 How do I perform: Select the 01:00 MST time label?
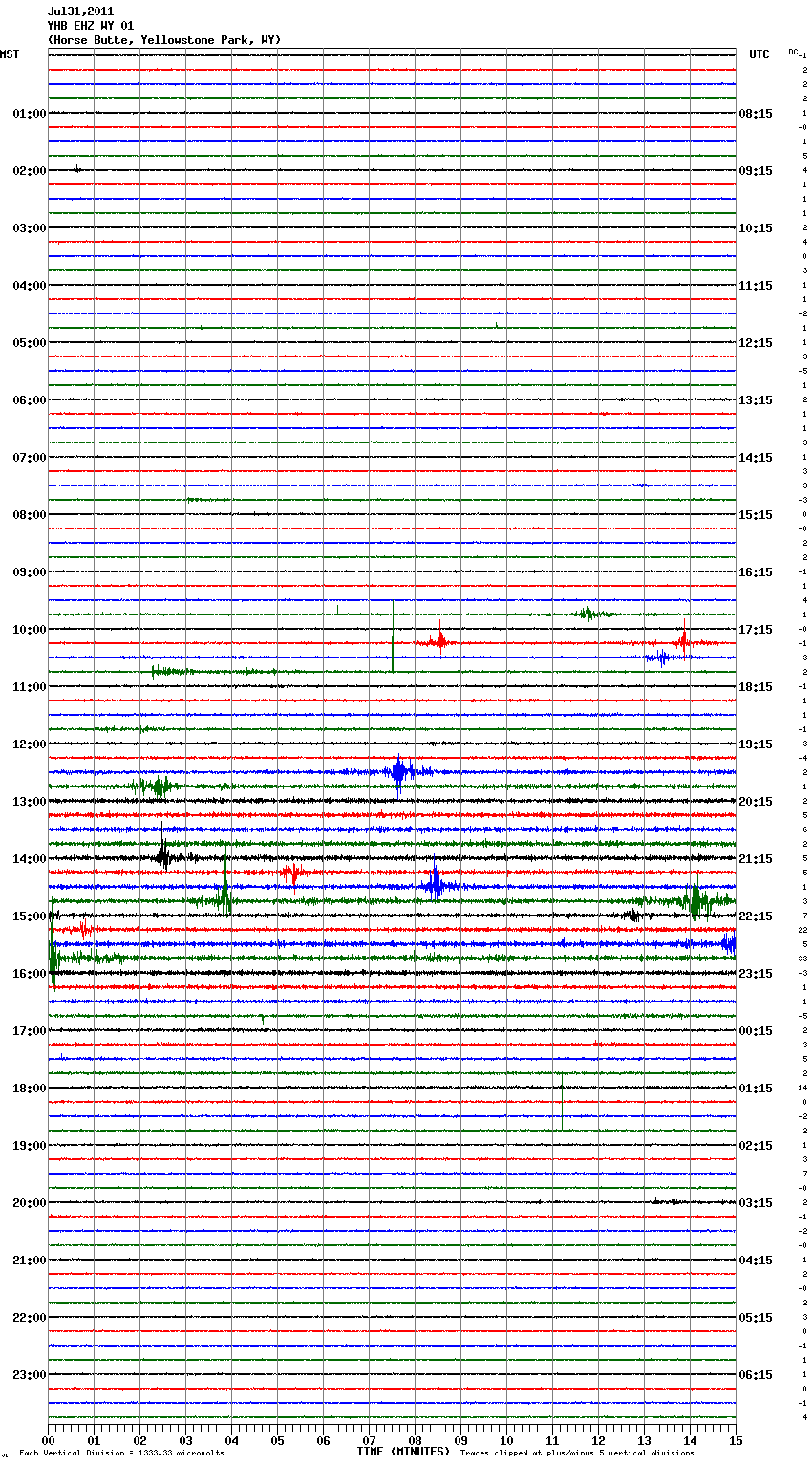point(29,114)
